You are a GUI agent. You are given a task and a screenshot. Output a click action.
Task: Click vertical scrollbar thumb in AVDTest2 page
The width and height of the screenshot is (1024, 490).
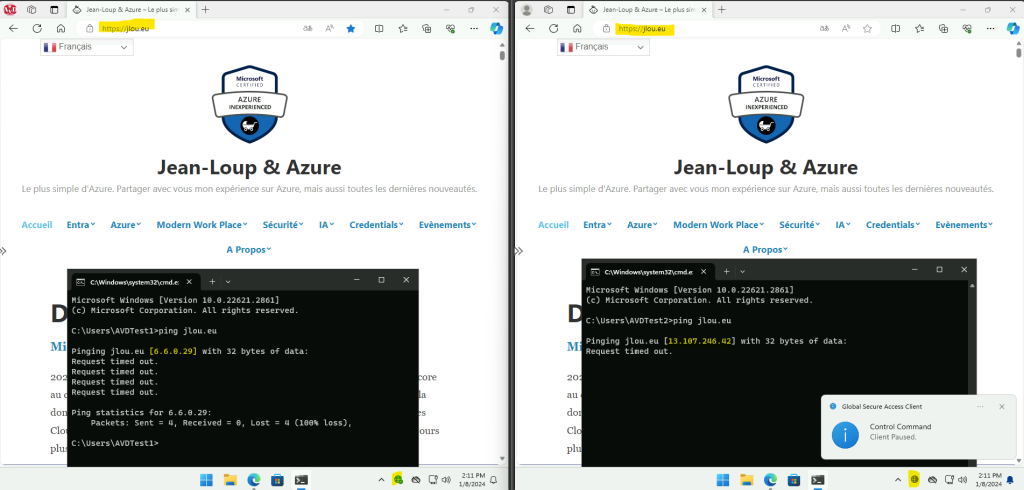[1019, 54]
